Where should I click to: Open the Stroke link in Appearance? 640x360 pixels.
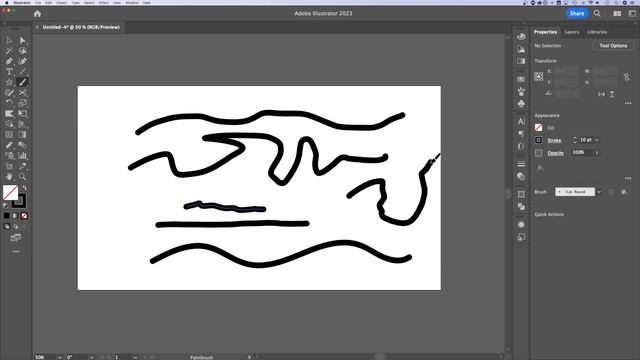pyautogui.click(x=554, y=140)
